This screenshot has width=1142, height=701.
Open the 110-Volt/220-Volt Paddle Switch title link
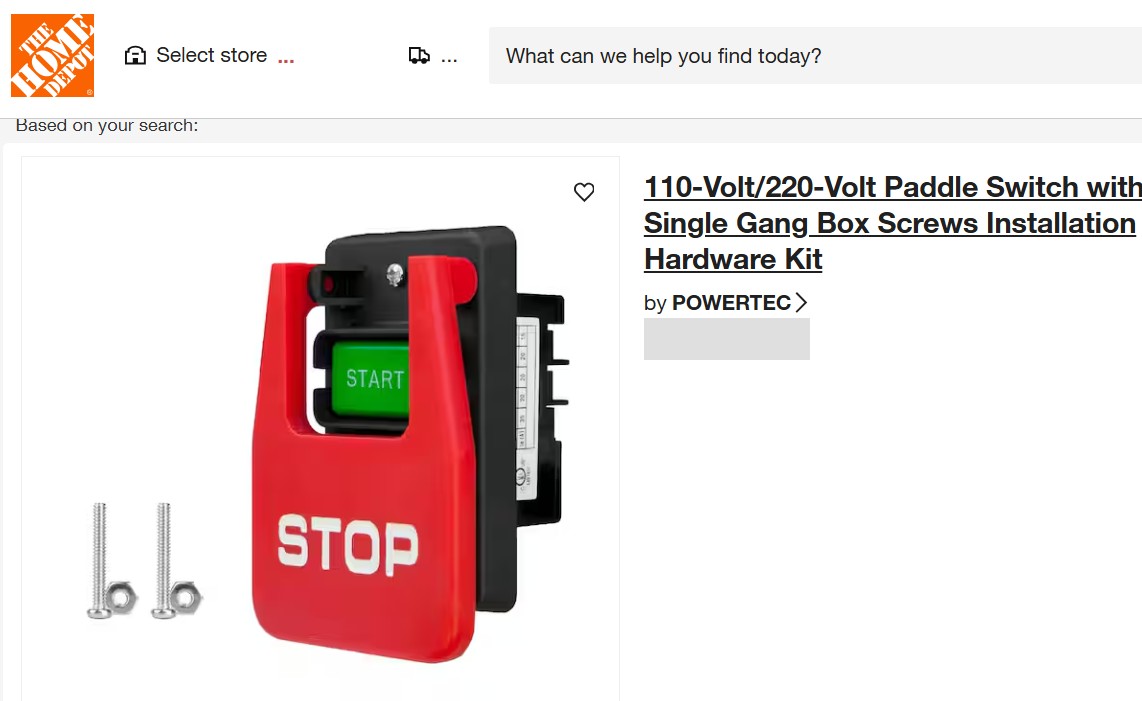(893, 223)
